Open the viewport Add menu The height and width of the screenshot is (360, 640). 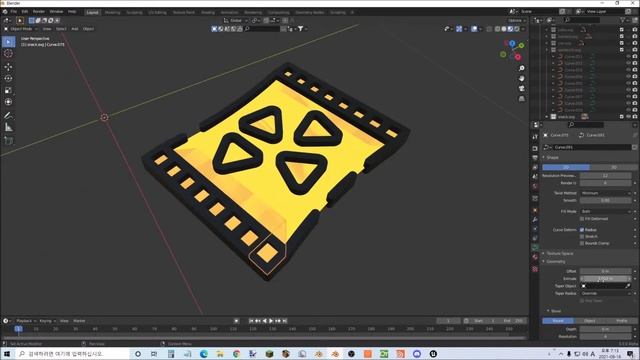tap(75, 29)
